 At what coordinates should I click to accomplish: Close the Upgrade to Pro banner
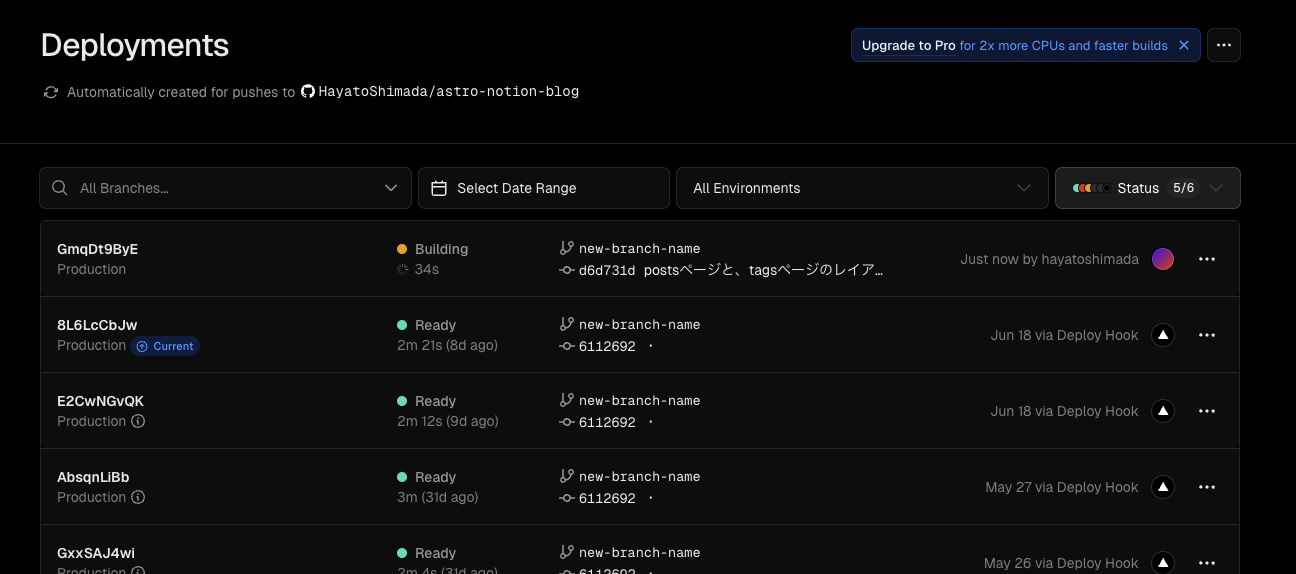pos(1184,45)
